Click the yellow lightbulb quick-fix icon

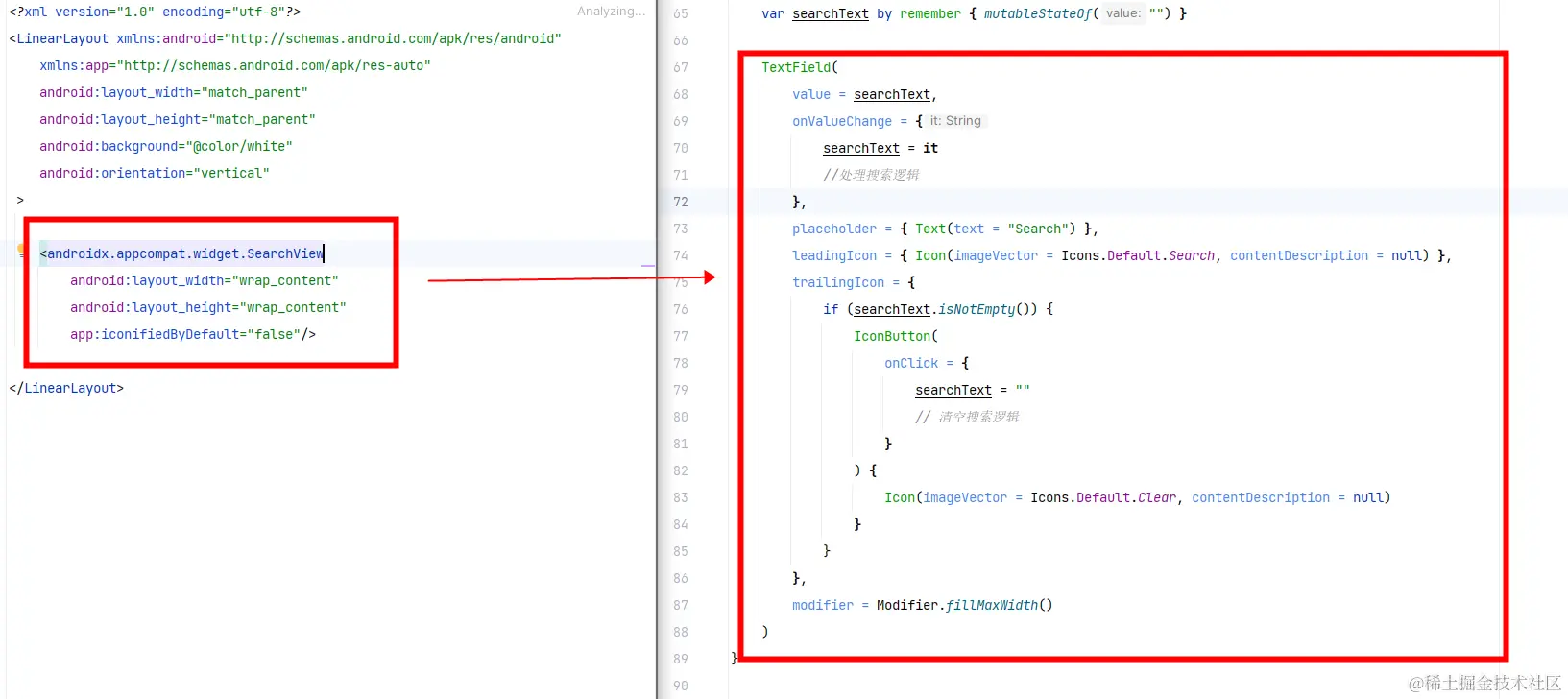pos(21,251)
